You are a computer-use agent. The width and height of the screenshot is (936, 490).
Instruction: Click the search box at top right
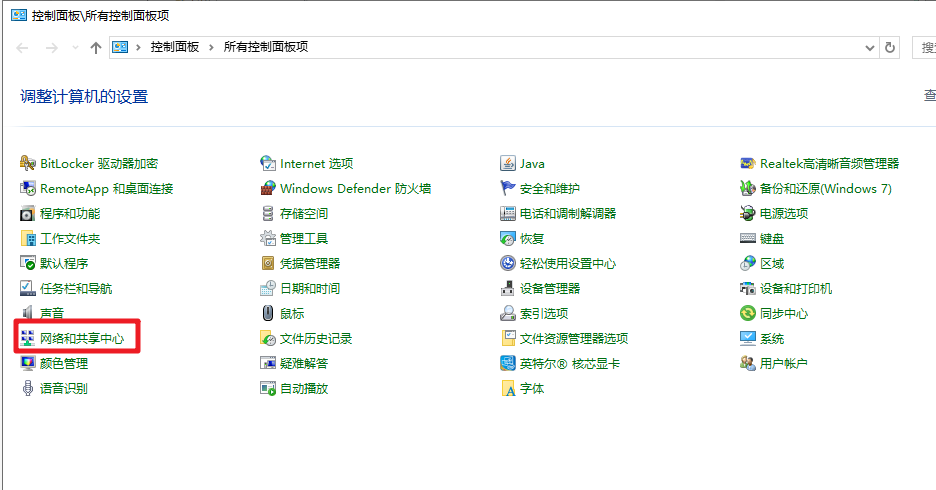tap(924, 48)
